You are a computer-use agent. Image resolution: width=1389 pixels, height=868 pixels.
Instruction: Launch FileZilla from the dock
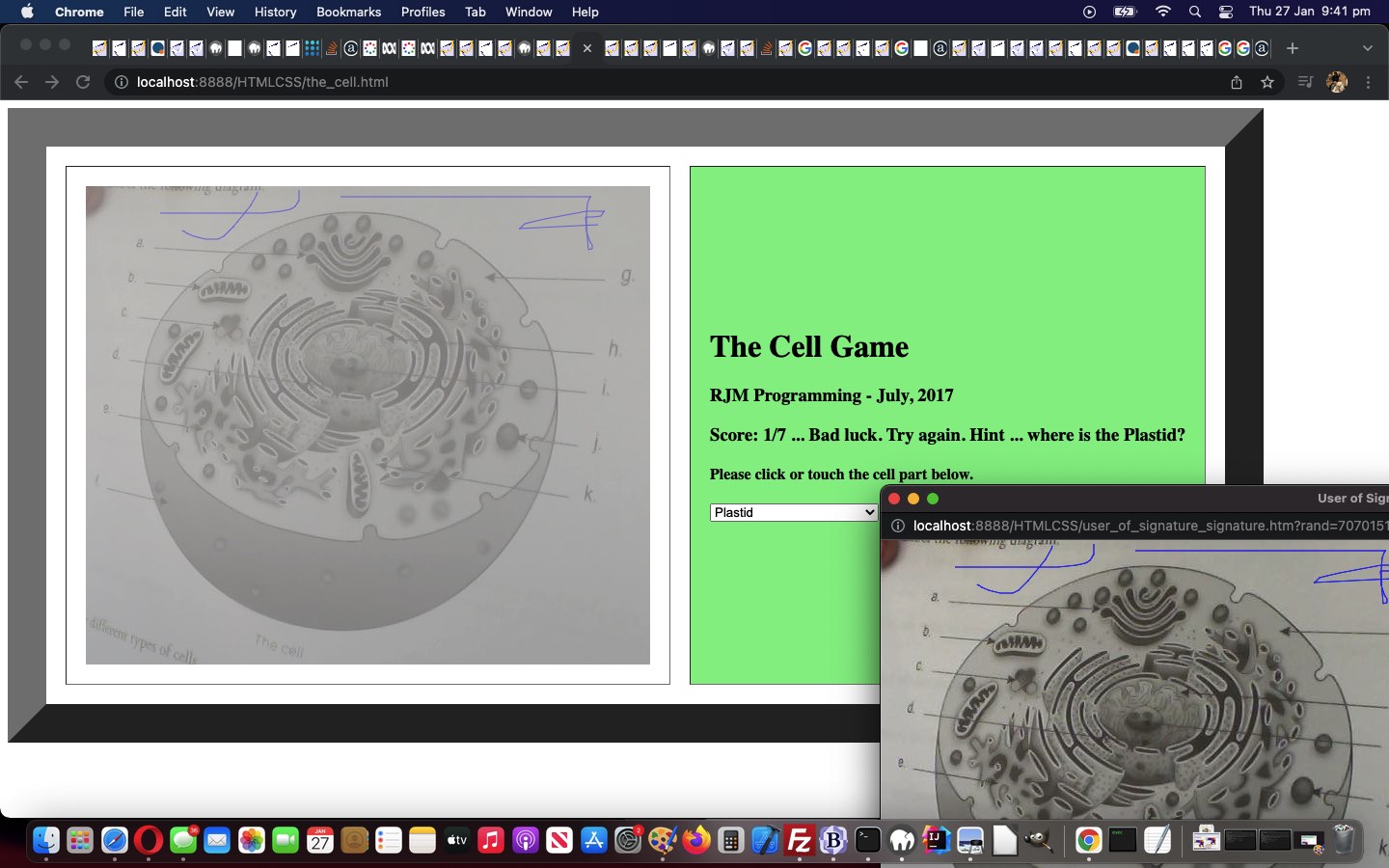(x=799, y=841)
